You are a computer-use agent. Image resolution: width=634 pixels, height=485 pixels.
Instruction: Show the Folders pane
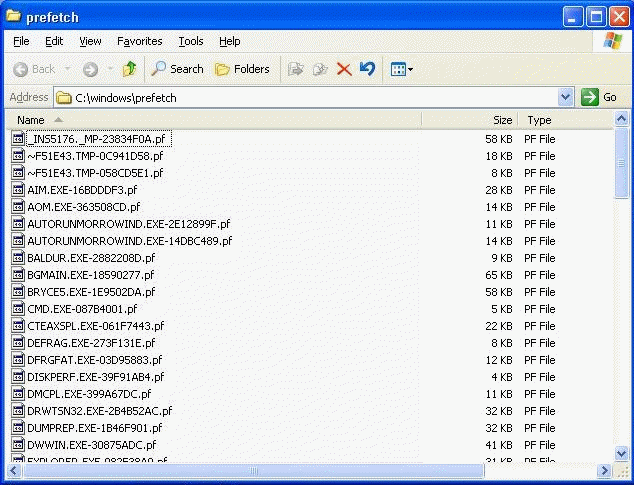pos(242,69)
